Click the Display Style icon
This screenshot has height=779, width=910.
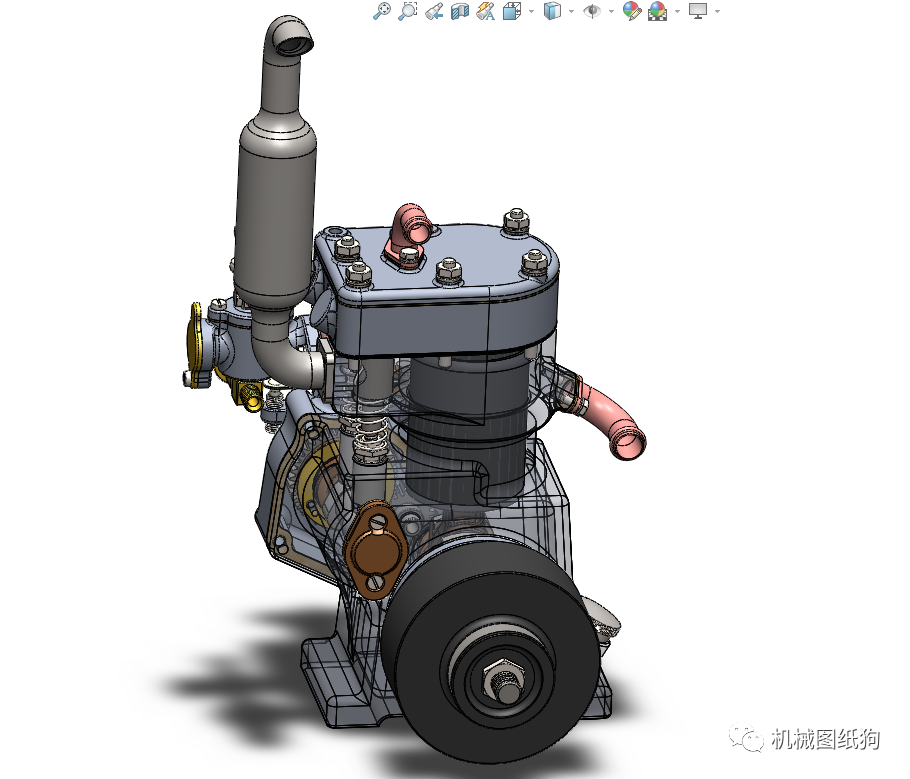tap(552, 11)
